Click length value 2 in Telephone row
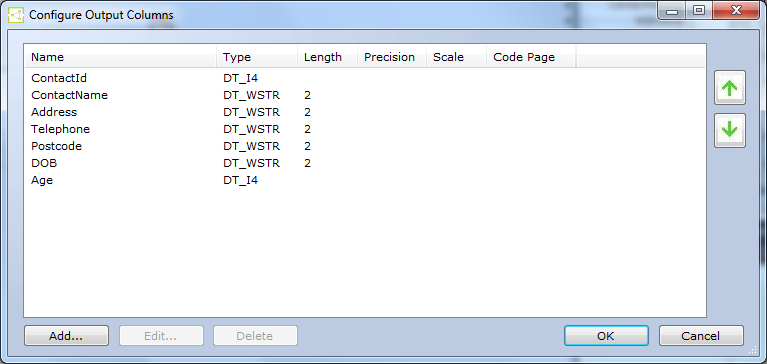767x364 pixels. click(x=307, y=129)
